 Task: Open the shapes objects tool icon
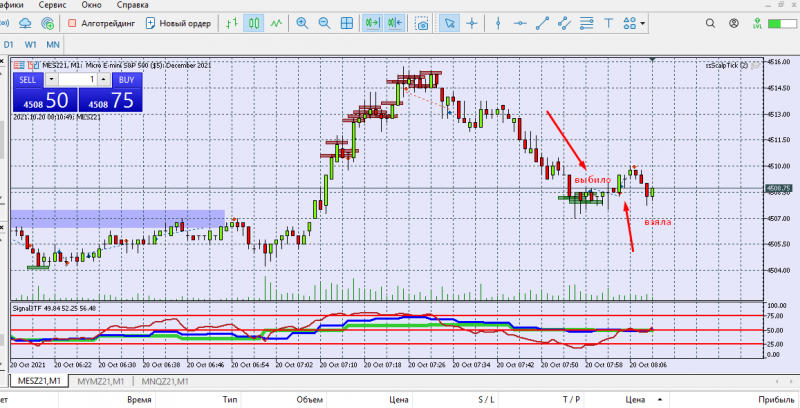pyautogui.click(x=630, y=23)
